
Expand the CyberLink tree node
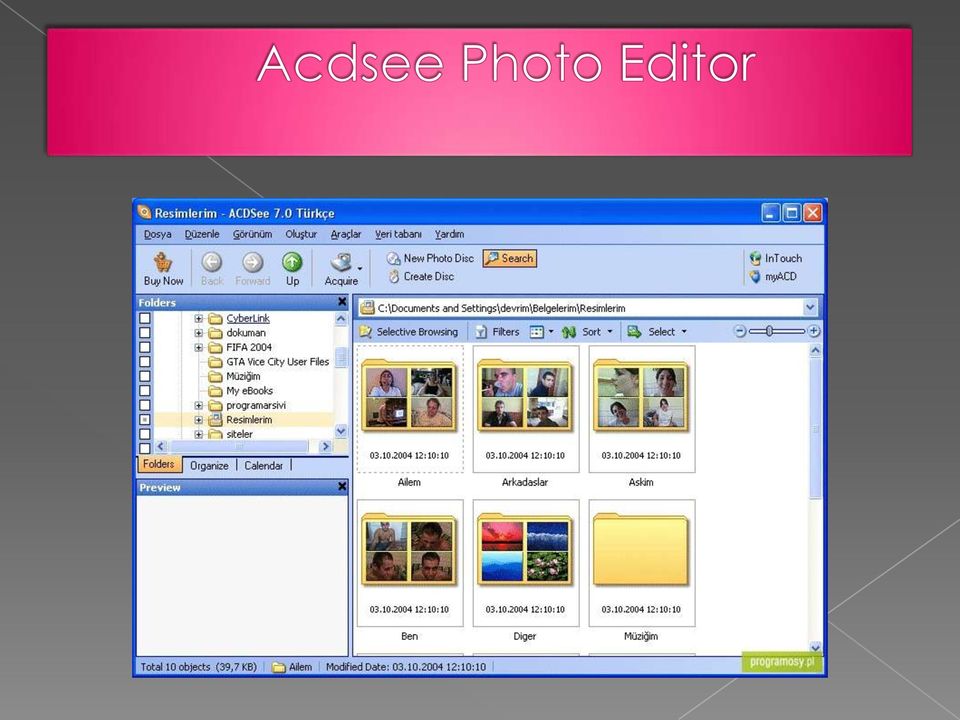point(198,318)
